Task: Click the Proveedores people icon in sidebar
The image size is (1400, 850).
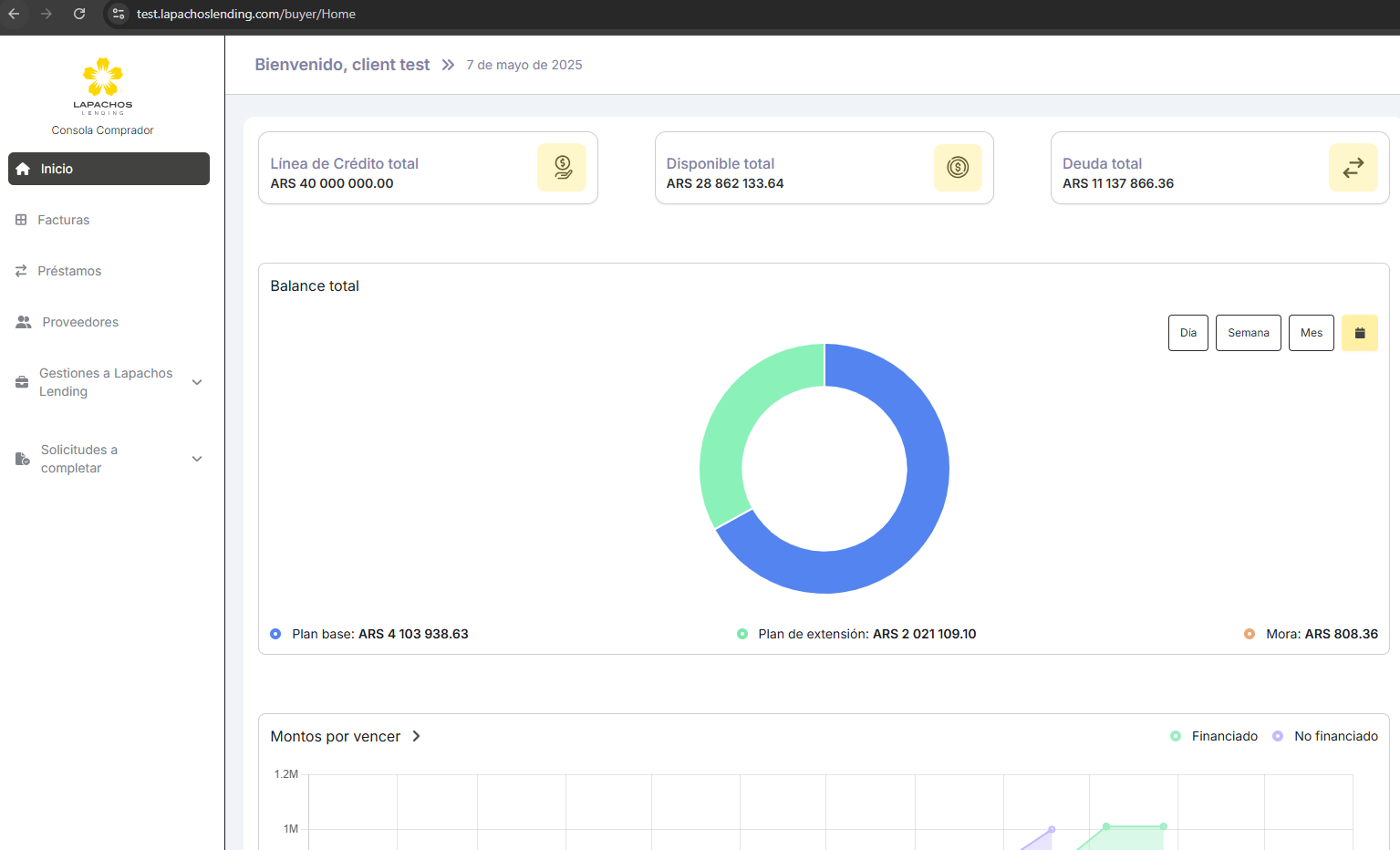Action: pyautogui.click(x=24, y=322)
